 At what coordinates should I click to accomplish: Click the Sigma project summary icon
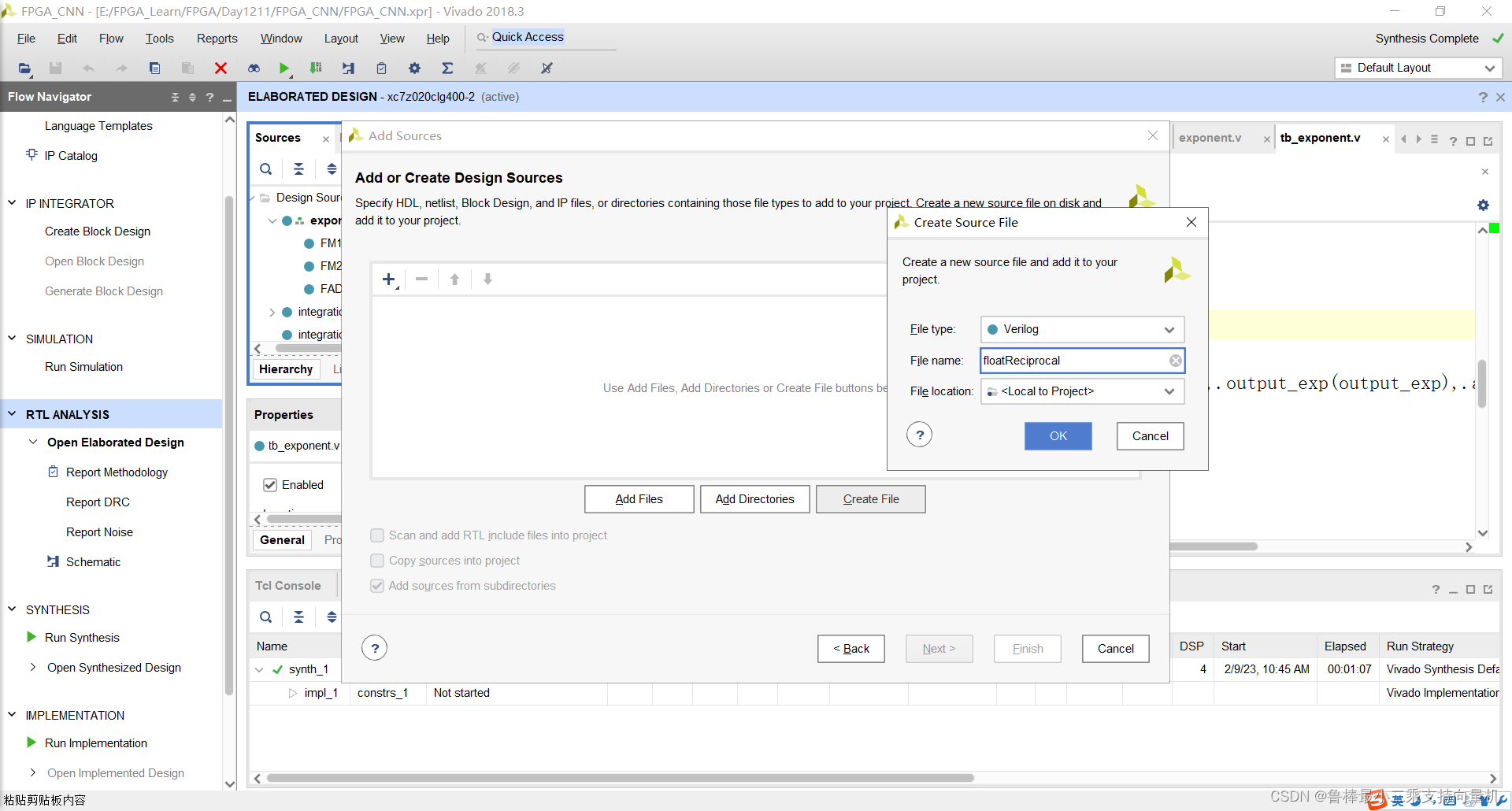coord(447,69)
